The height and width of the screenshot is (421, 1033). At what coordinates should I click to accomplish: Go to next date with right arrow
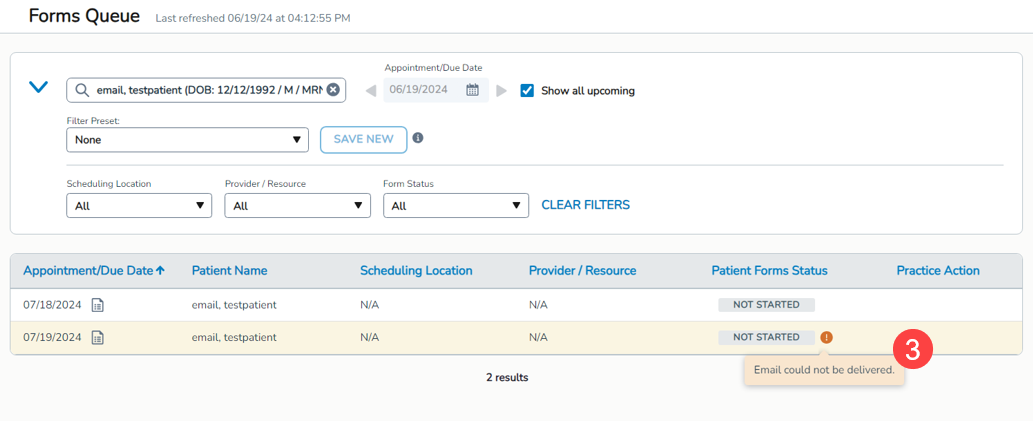coord(502,91)
